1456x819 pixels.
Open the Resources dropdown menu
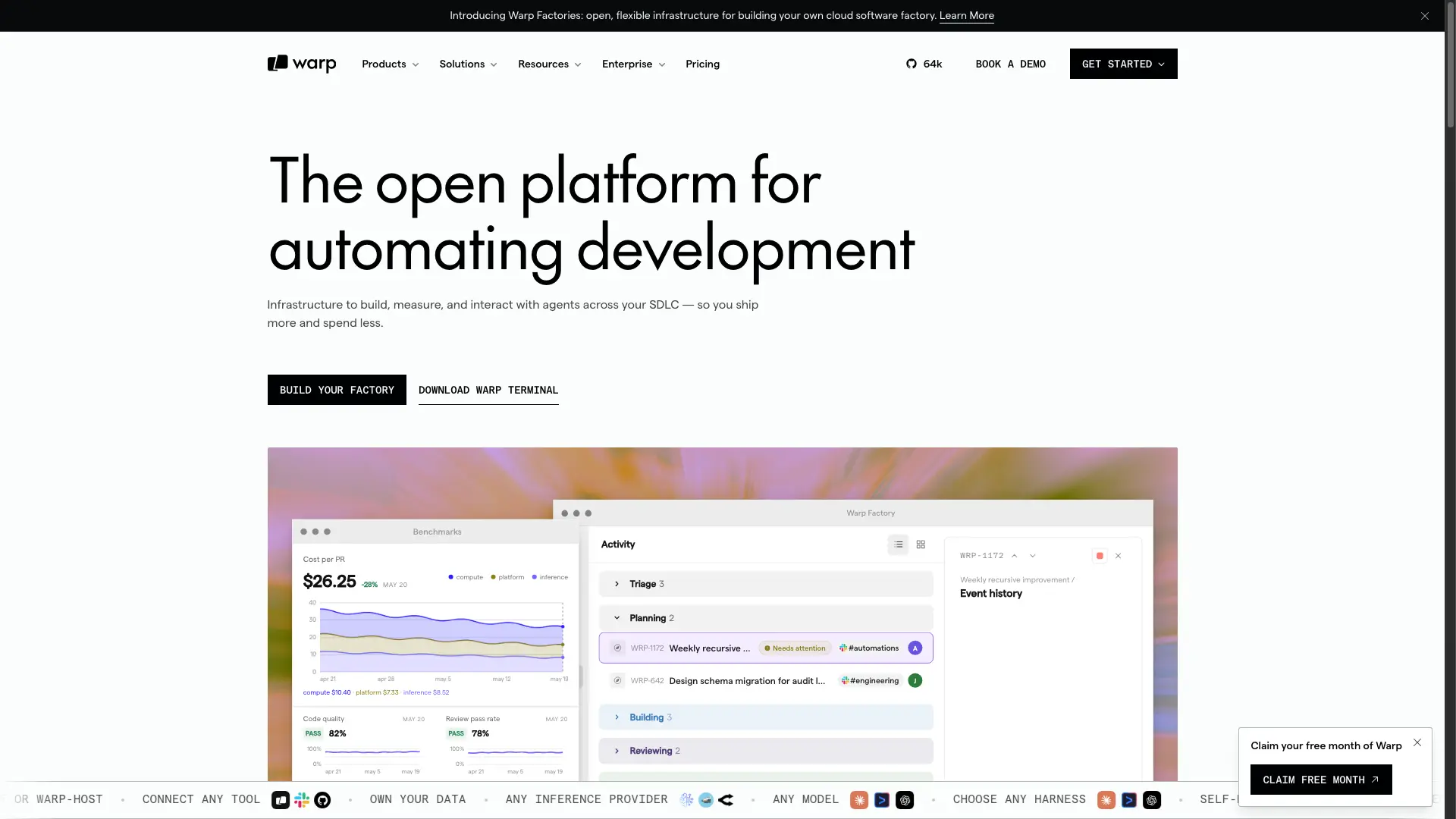coord(549,64)
